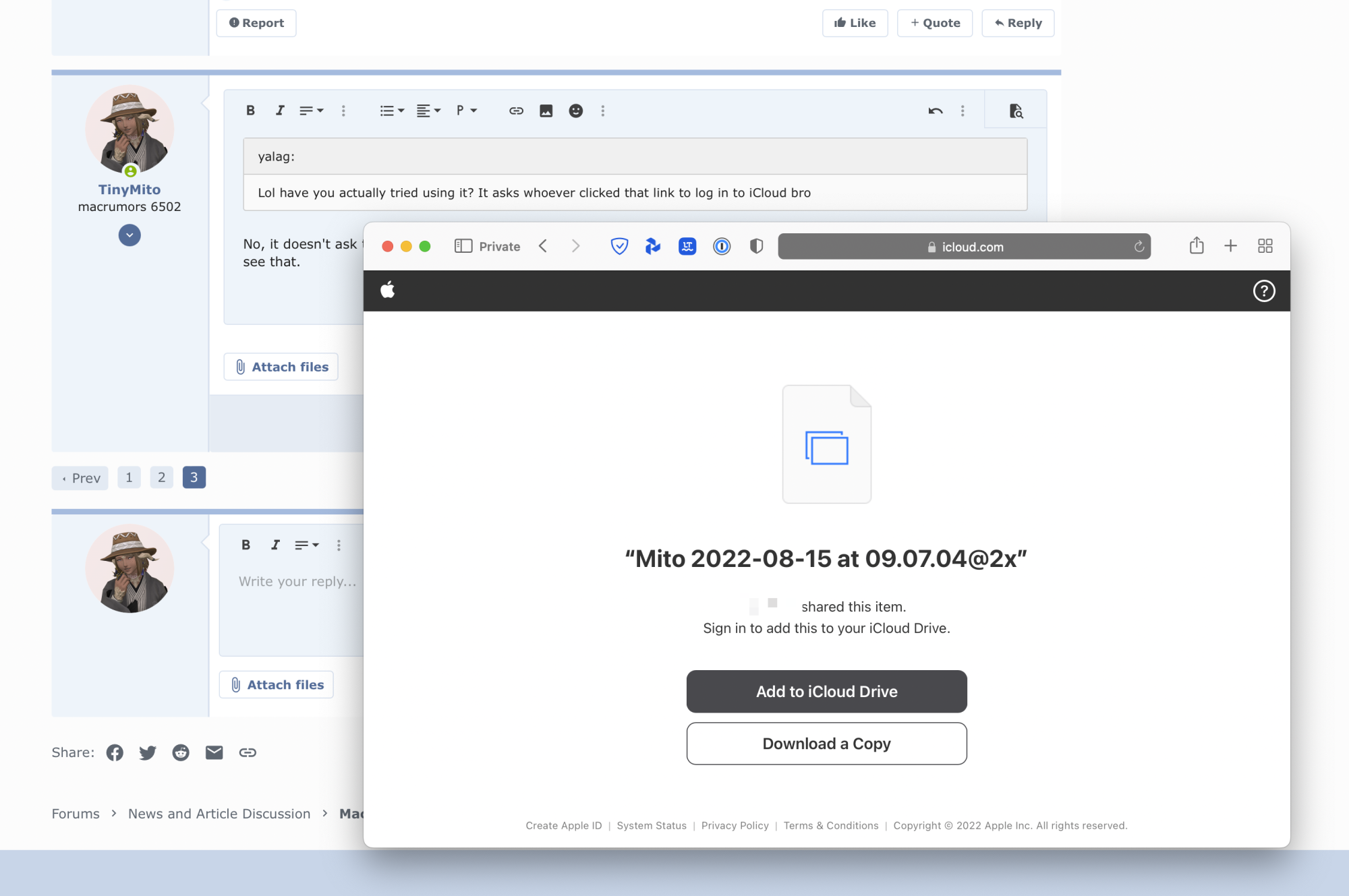This screenshot has width=1349, height=896.
Task: Click the 1Password extension icon
Action: pos(722,247)
